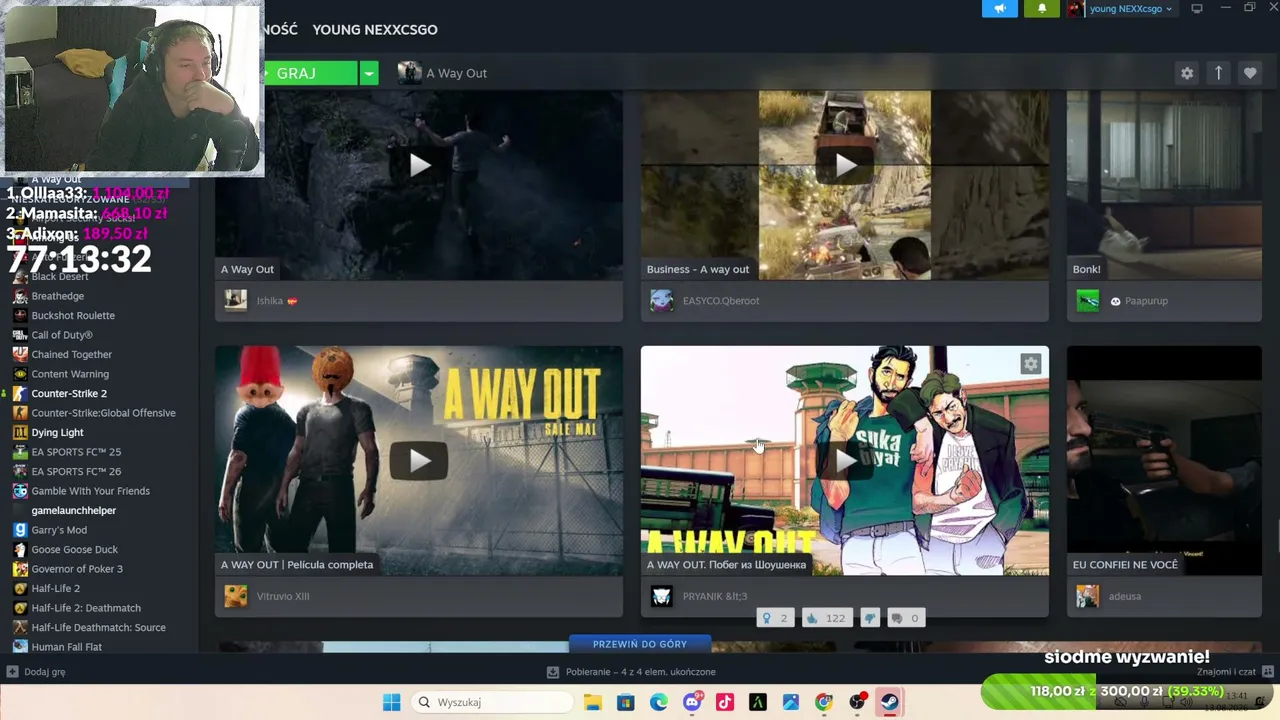Click Dodaj grę at the bottom left
The height and width of the screenshot is (720, 1280).
37,672
